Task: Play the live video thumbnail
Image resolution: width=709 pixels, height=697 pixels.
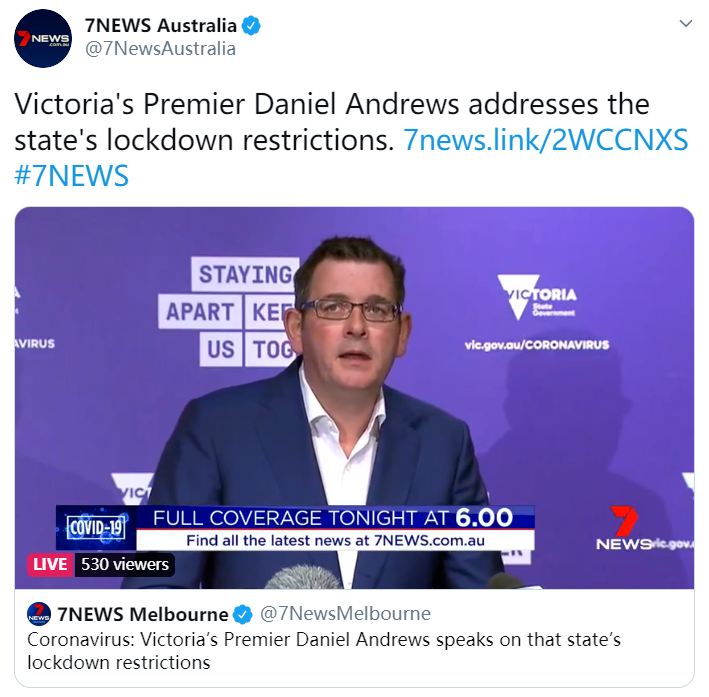Action: (354, 398)
